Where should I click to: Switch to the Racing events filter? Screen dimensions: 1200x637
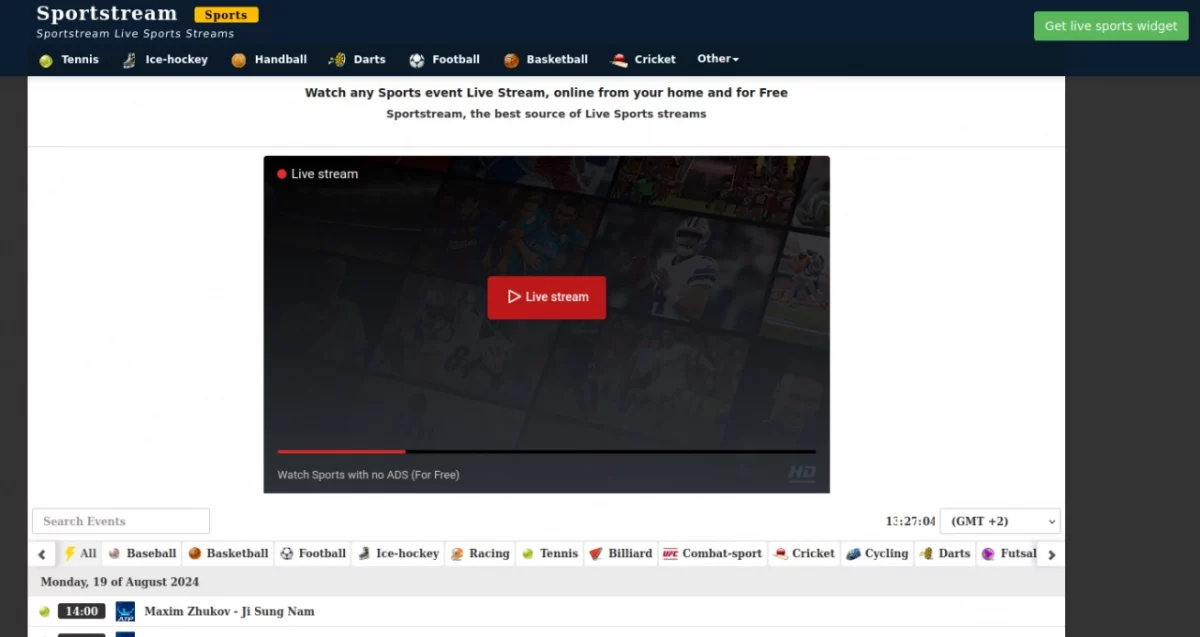(x=480, y=553)
